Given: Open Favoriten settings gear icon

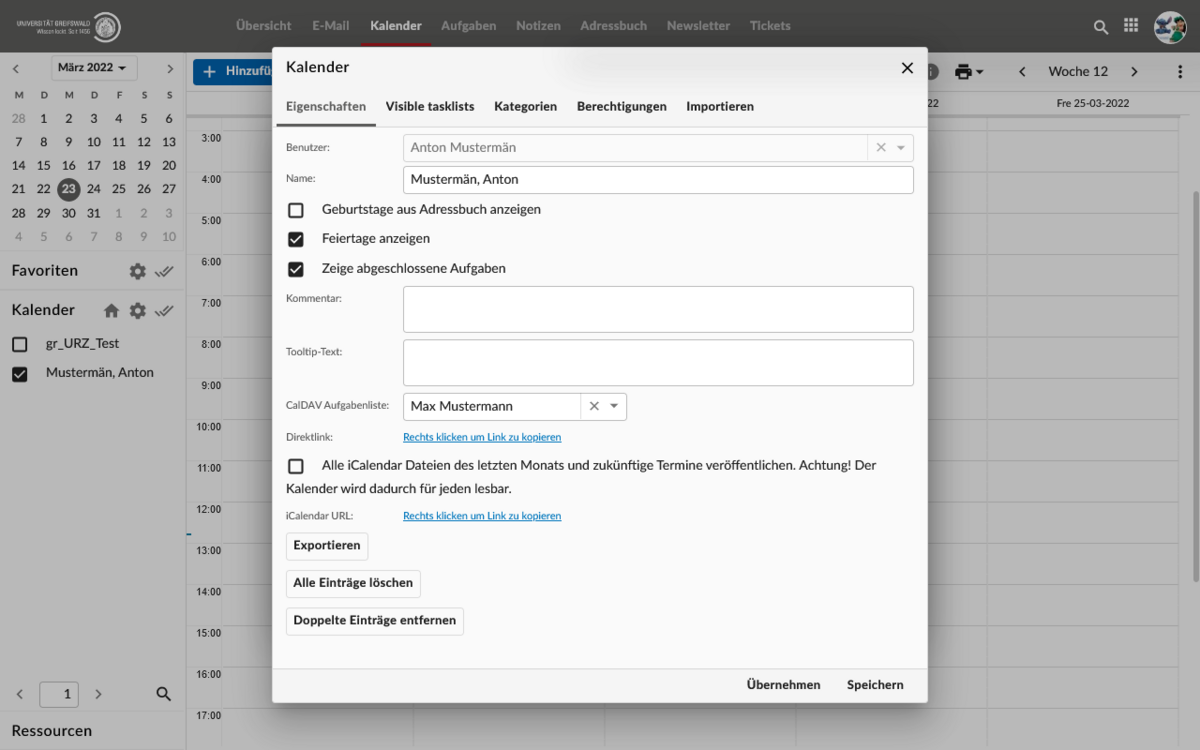Looking at the screenshot, I should click(x=138, y=271).
